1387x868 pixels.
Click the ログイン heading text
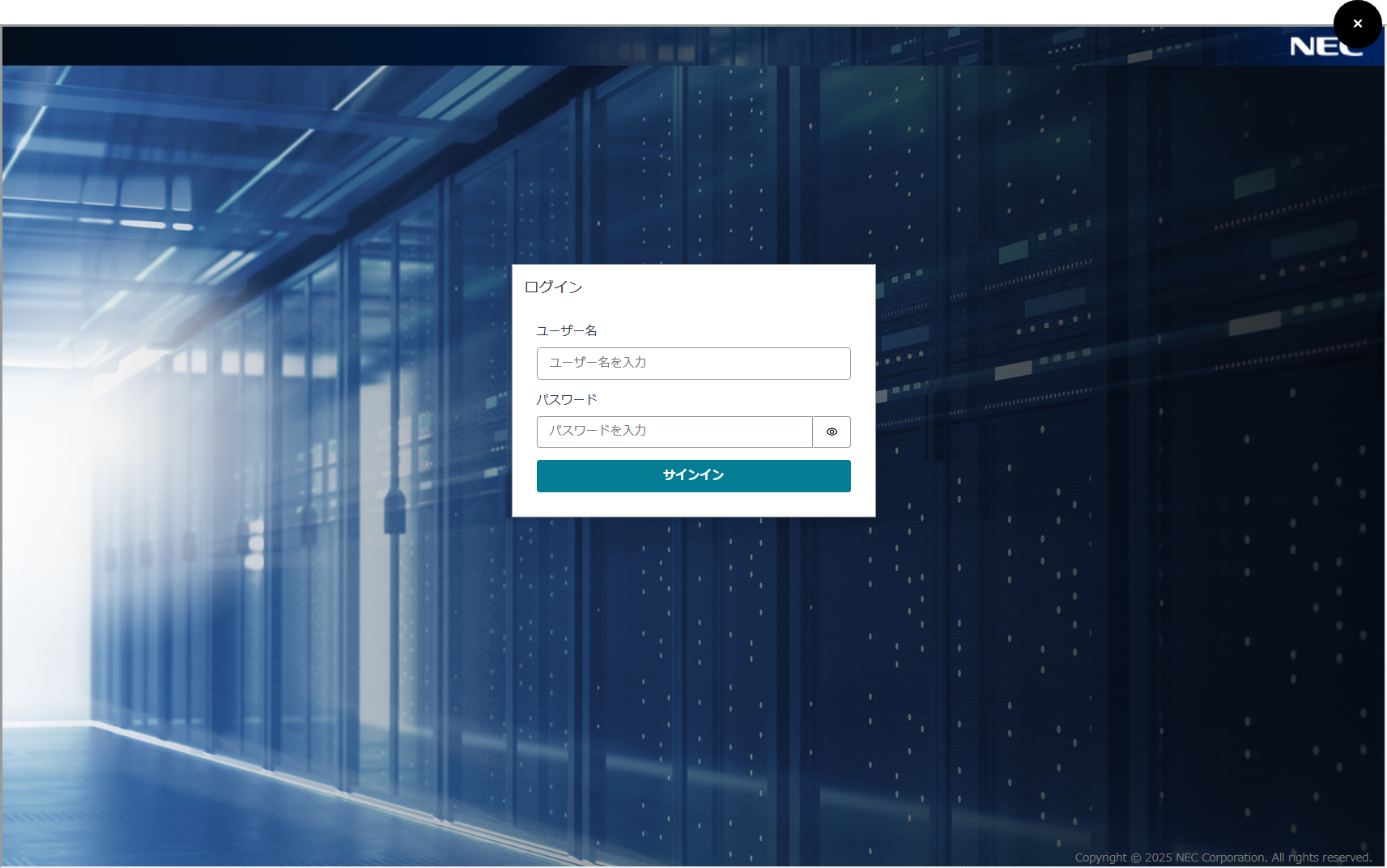pyautogui.click(x=554, y=287)
